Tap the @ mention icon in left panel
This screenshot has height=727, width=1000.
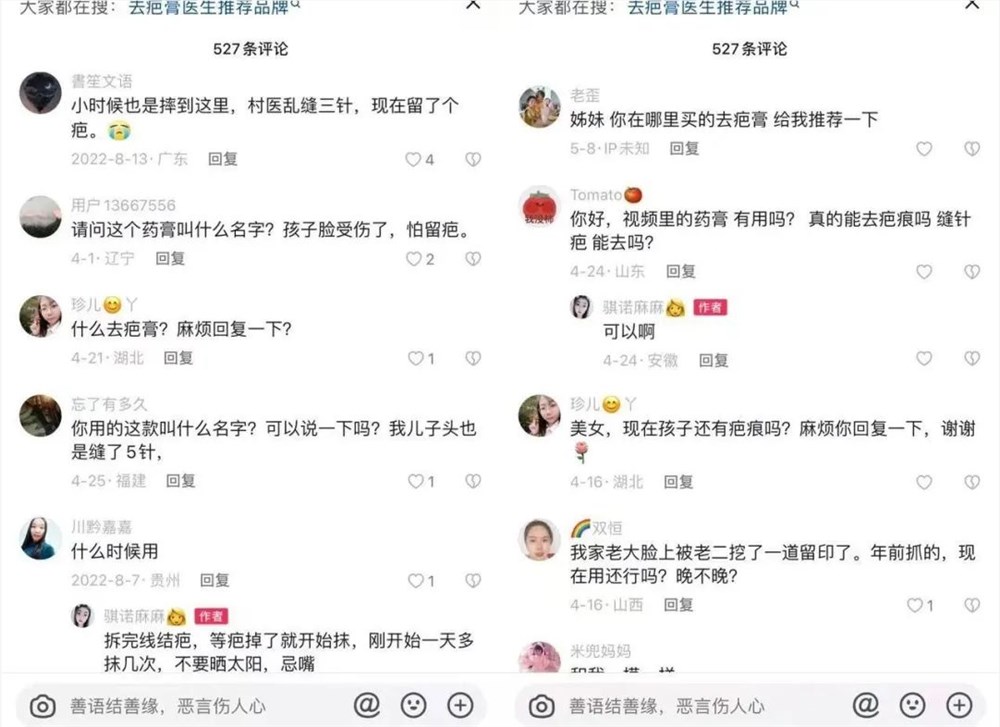pyautogui.click(x=367, y=705)
